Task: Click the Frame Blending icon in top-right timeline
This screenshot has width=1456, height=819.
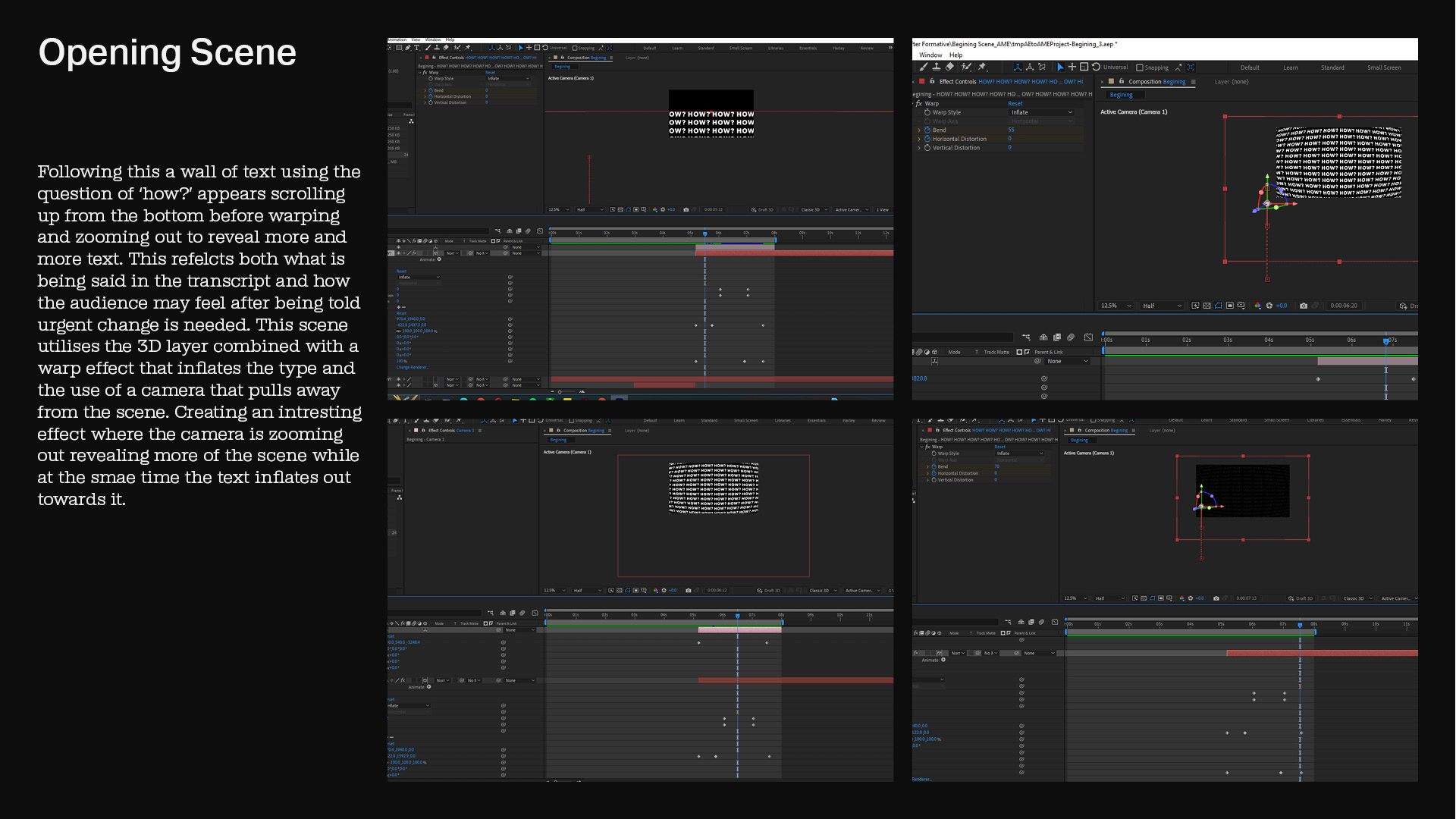Action: click(x=1057, y=337)
